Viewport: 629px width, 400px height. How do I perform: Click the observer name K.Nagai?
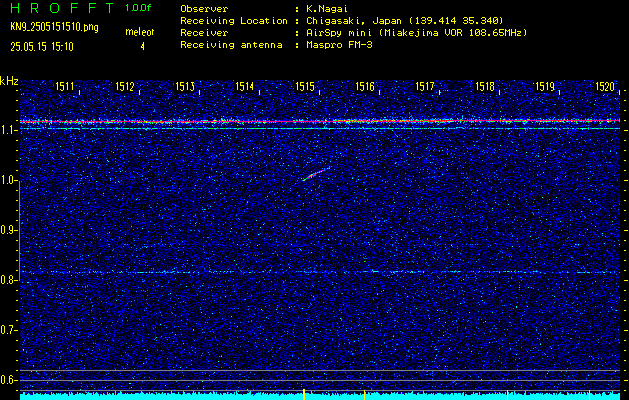[x=327, y=9]
